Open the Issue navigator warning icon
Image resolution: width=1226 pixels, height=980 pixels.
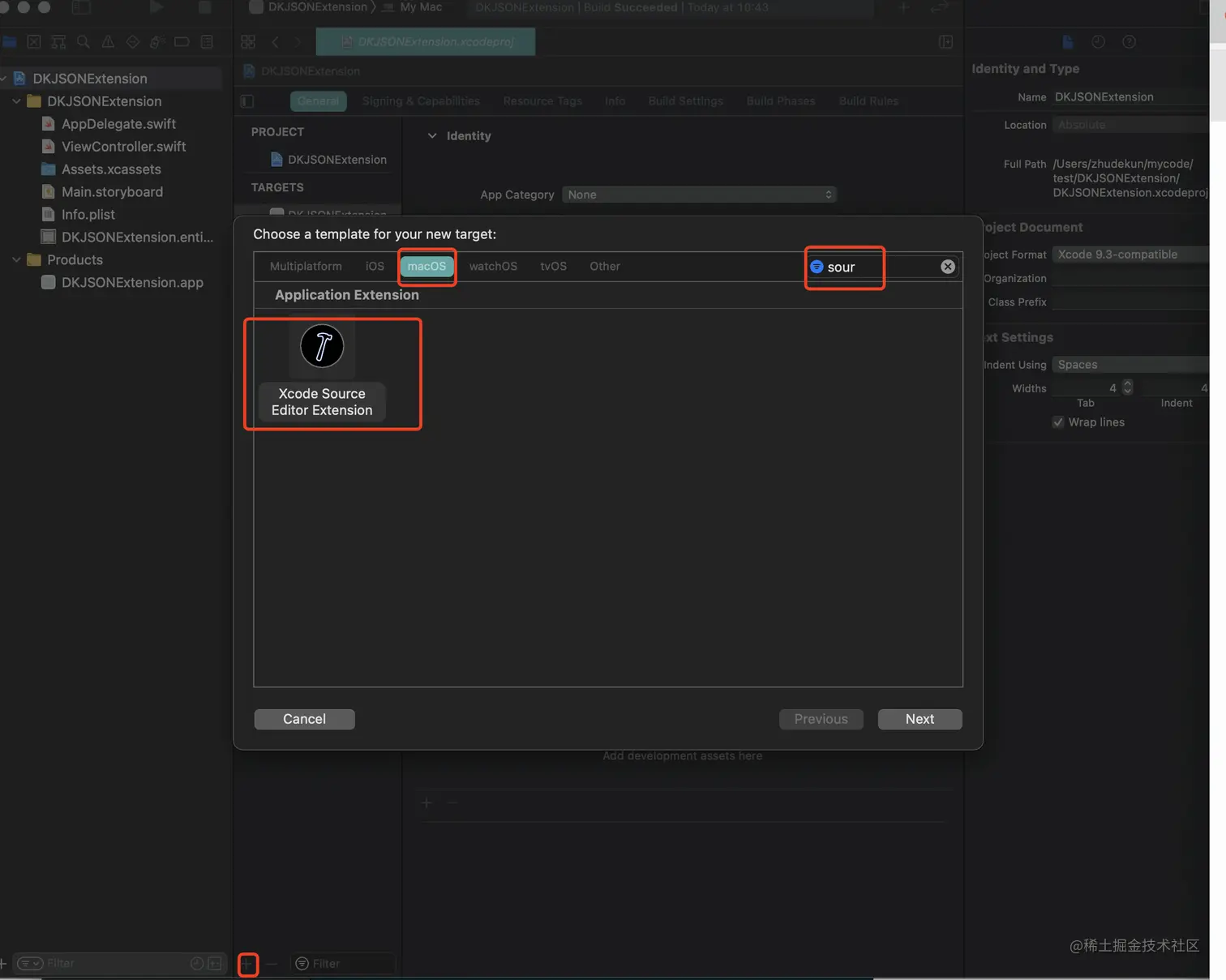coord(108,41)
